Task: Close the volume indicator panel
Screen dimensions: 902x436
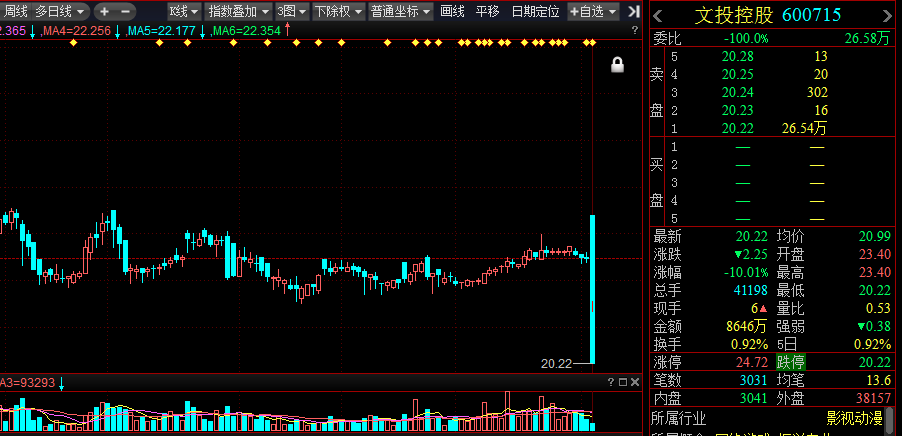Action: (x=635, y=382)
